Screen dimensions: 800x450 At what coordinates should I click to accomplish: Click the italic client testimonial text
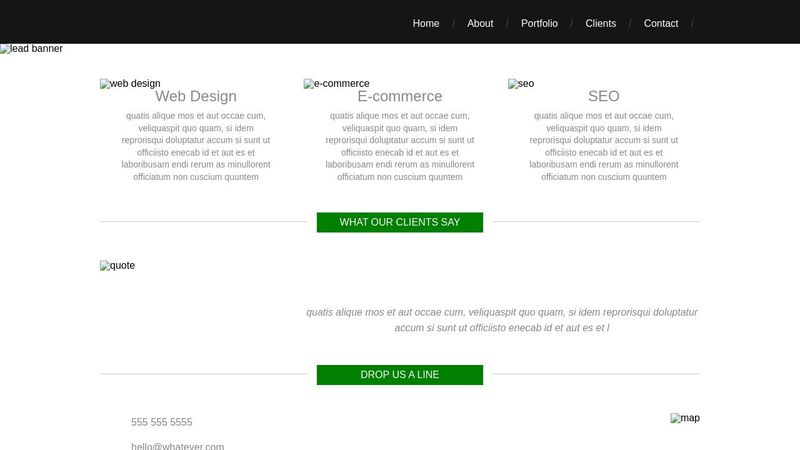pyautogui.click(x=502, y=320)
